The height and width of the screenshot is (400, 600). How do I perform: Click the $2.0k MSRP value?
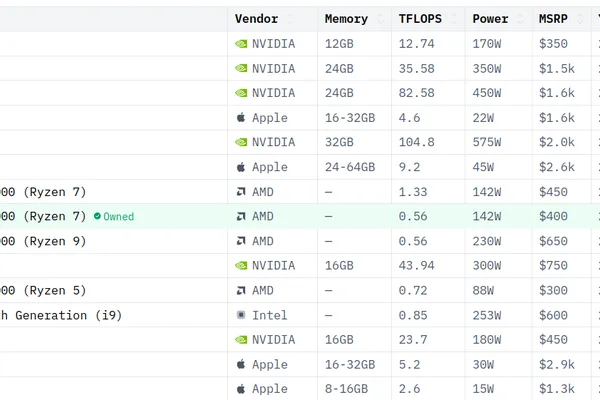tap(557, 142)
